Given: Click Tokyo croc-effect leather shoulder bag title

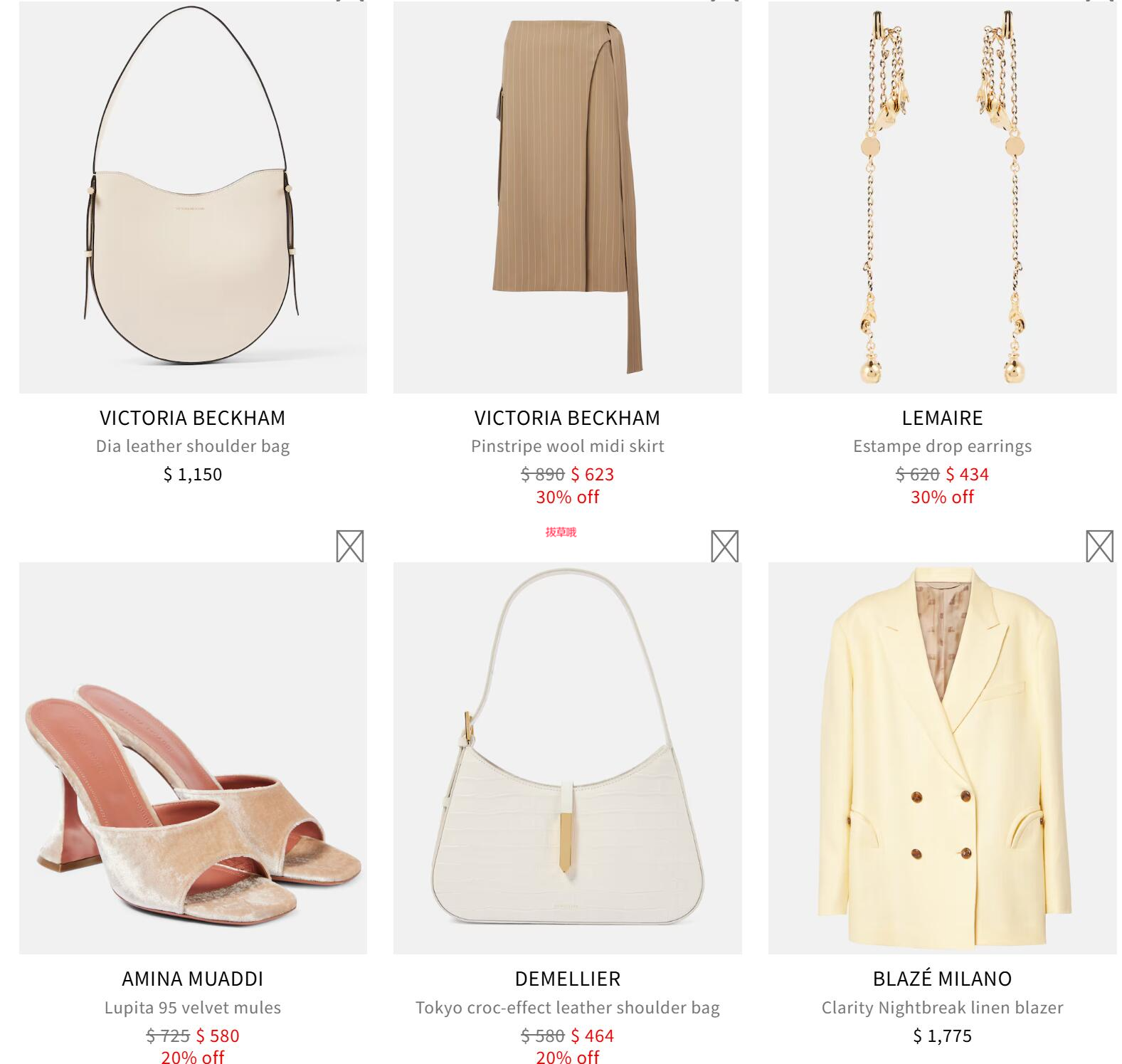Looking at the screenshot, I should click(568, 1008).
